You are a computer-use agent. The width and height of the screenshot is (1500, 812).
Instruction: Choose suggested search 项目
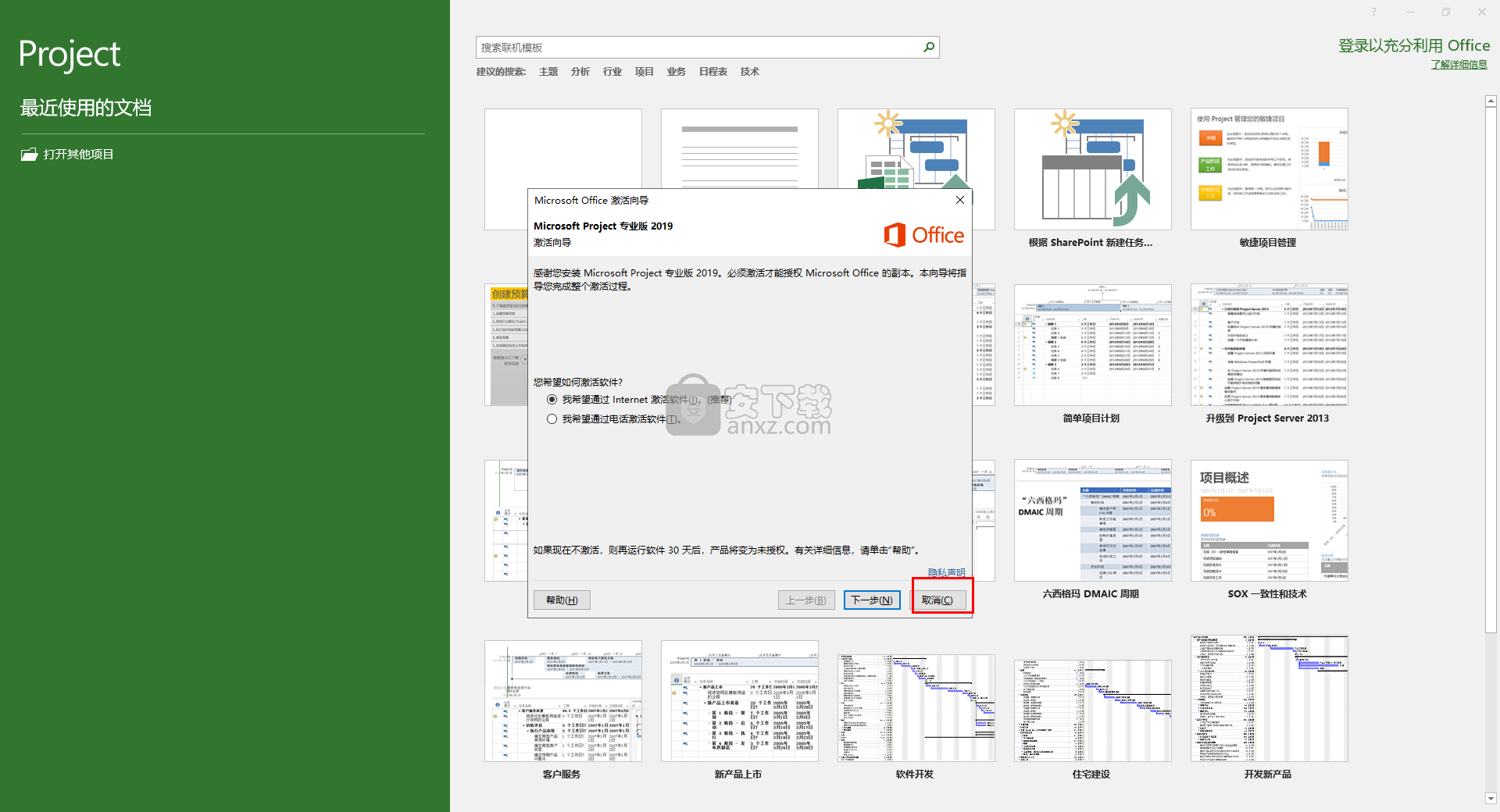click(645, 72)
